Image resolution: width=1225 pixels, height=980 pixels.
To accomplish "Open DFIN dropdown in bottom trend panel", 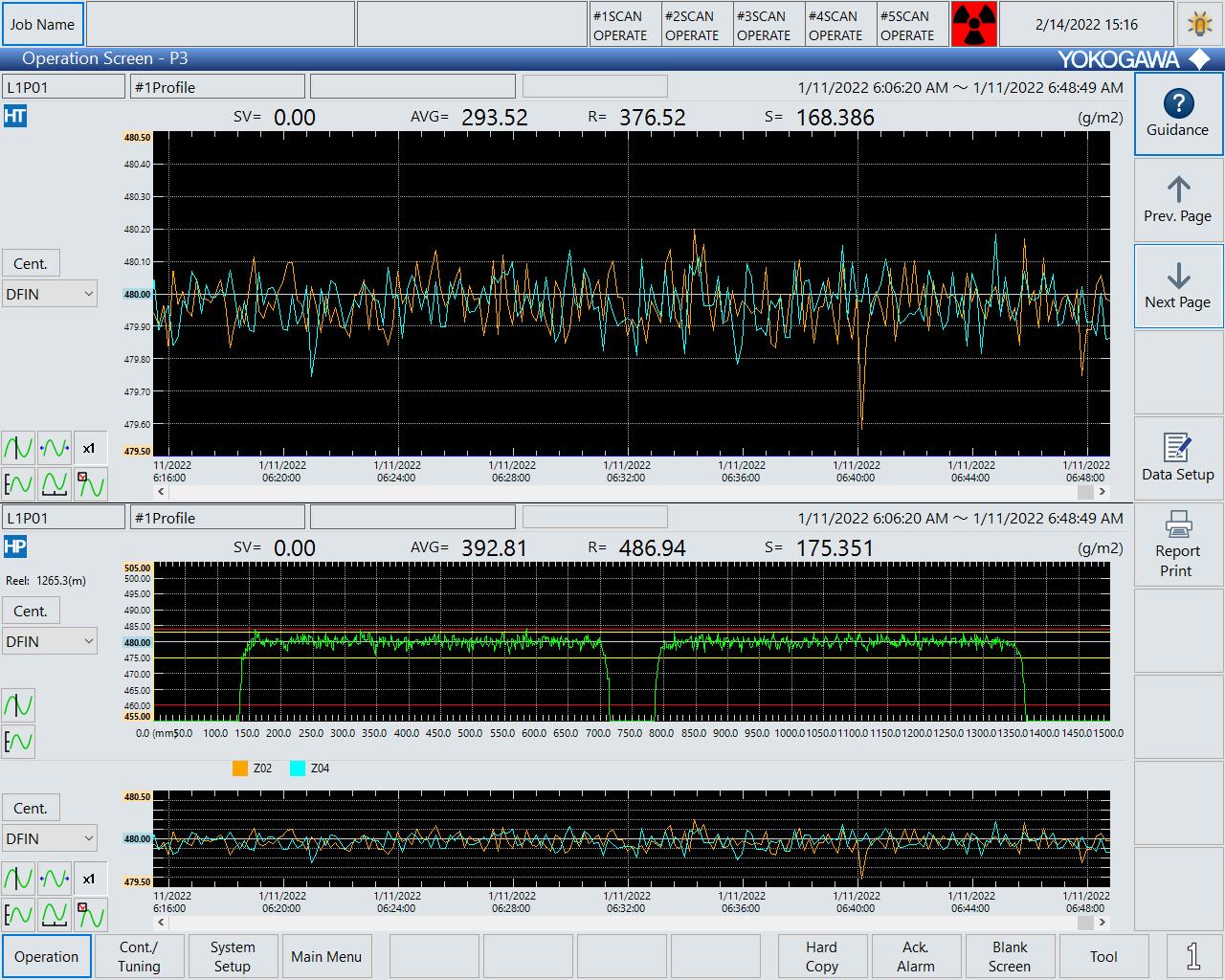I will click(50, 838).
